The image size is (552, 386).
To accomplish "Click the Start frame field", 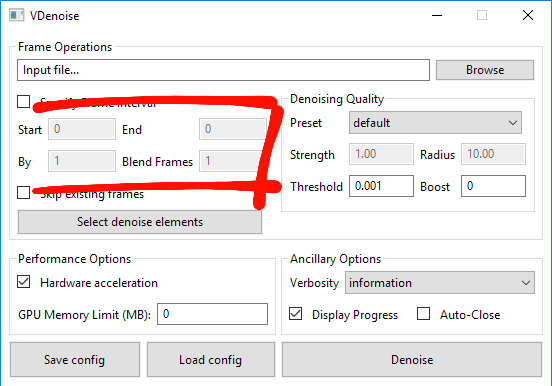I will (82, 129).
